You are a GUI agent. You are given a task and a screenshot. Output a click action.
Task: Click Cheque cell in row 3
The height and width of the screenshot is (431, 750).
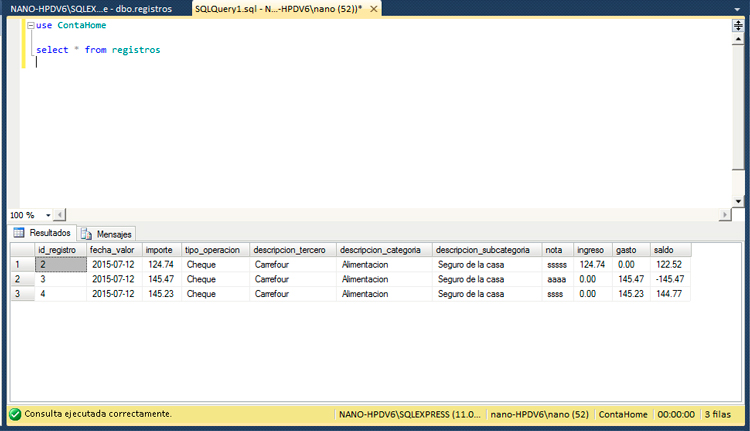(215, 294)
